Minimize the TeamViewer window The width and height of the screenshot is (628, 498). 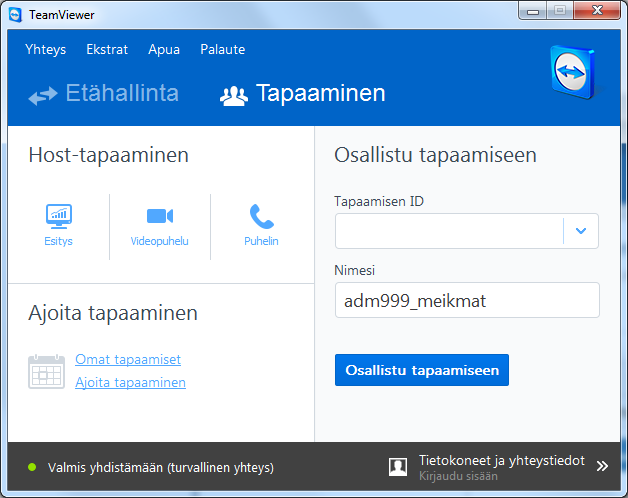pyautogui.click(x=533, y=11)
